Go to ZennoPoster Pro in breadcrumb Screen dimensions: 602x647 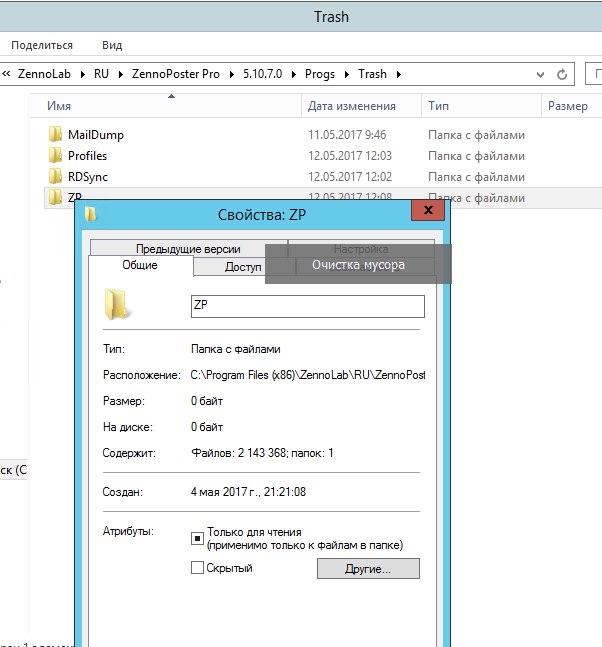[x=175, y=74]
